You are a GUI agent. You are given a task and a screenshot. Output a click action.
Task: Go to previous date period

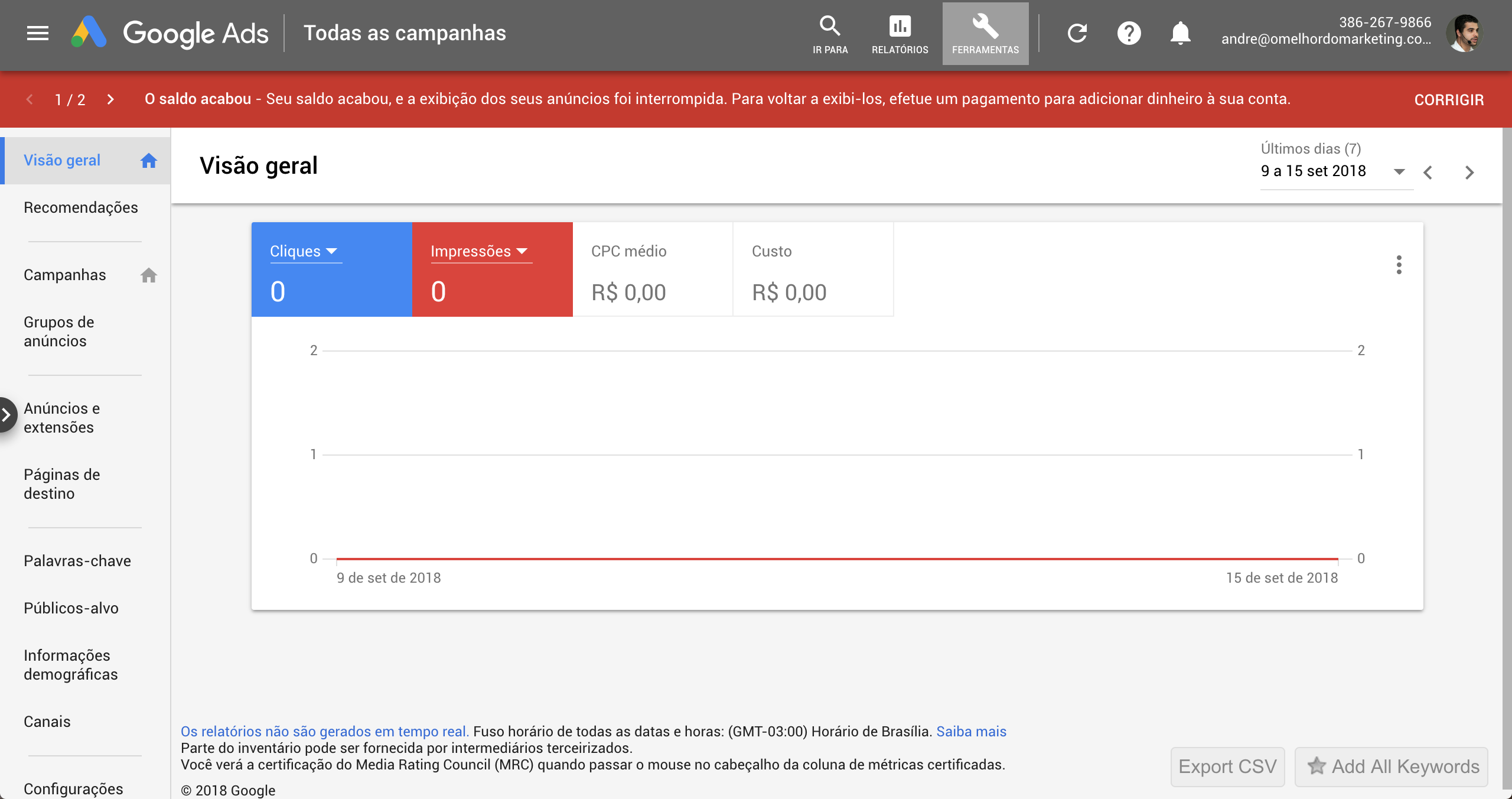click(1428, 173)
